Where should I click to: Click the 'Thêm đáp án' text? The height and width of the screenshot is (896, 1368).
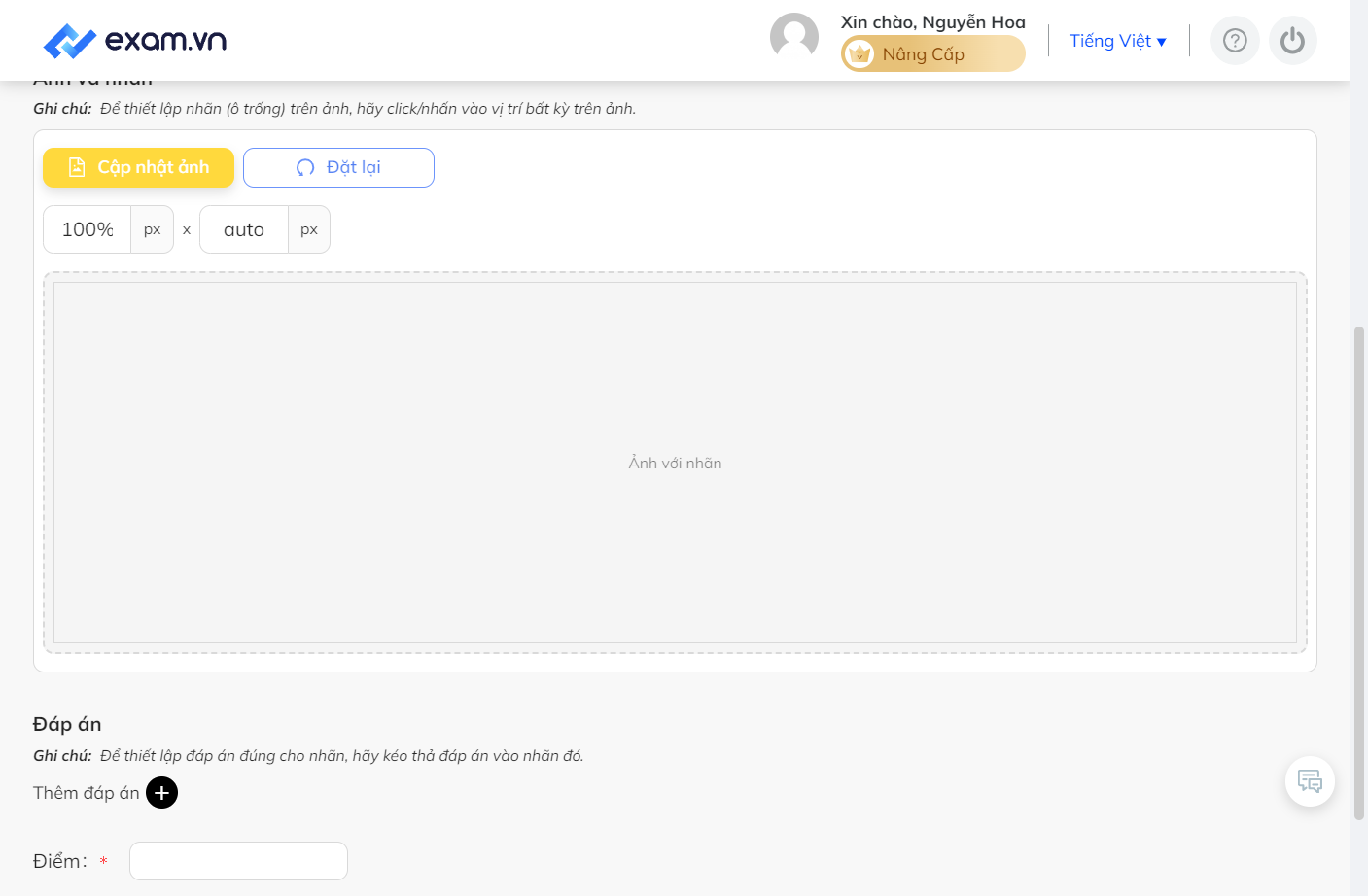(x=87, y=793)
